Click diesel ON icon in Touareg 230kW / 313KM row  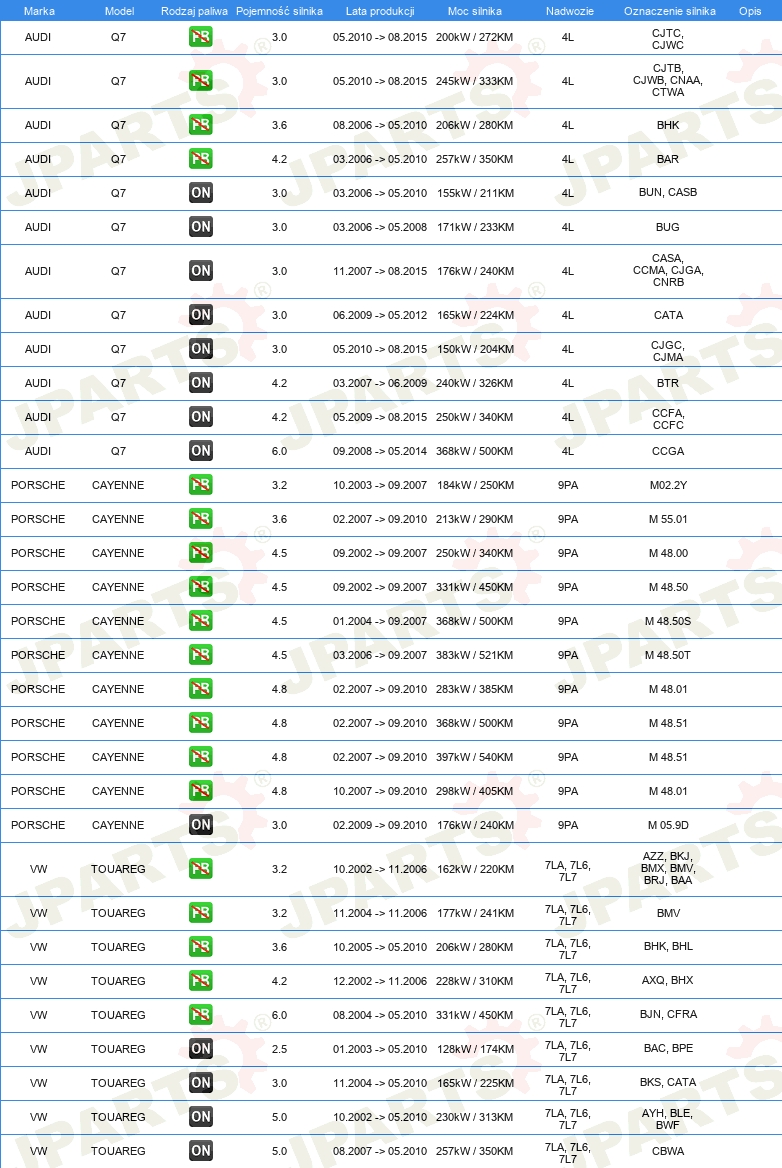(x=200, y=1117)
